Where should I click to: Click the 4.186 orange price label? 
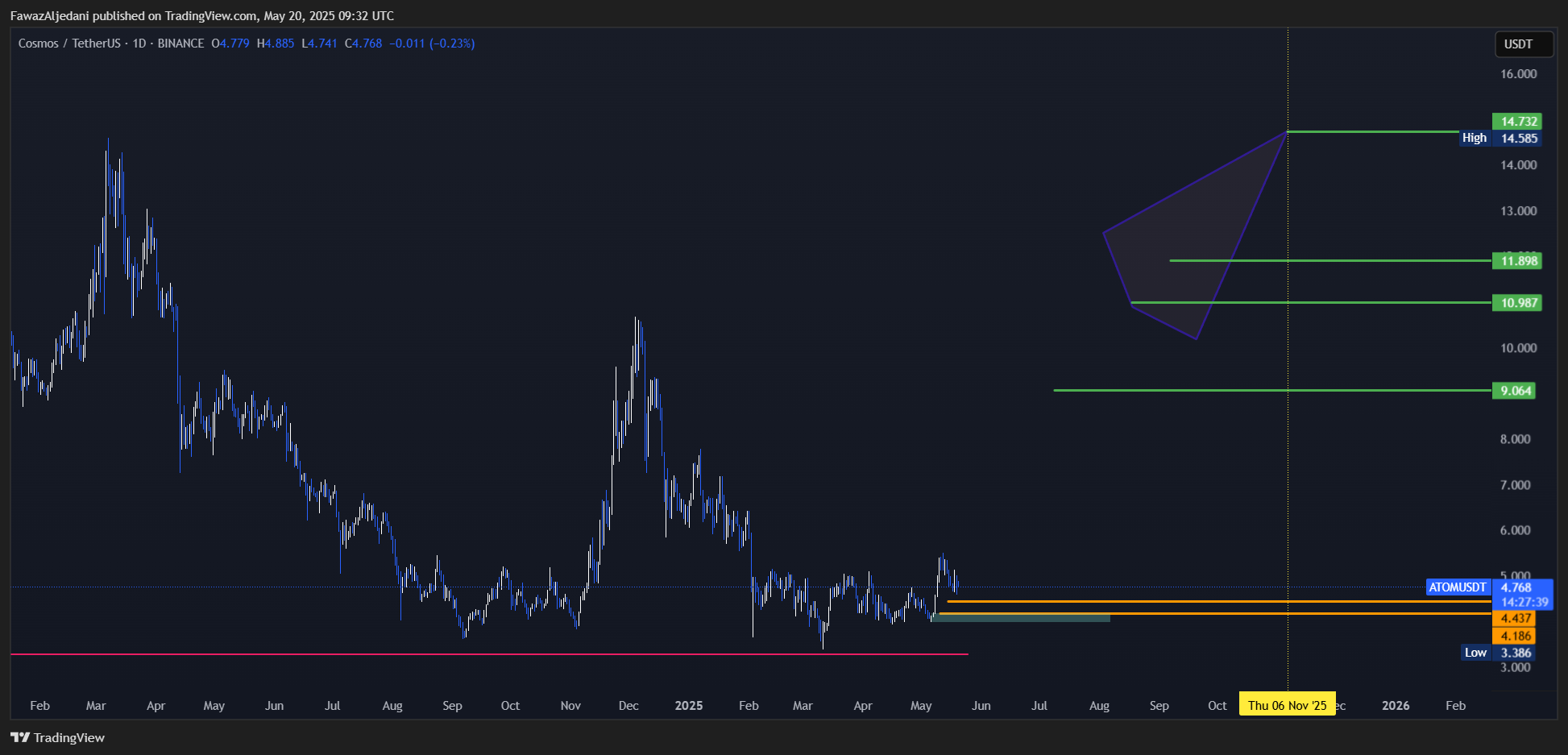[x=1514, y=637]
